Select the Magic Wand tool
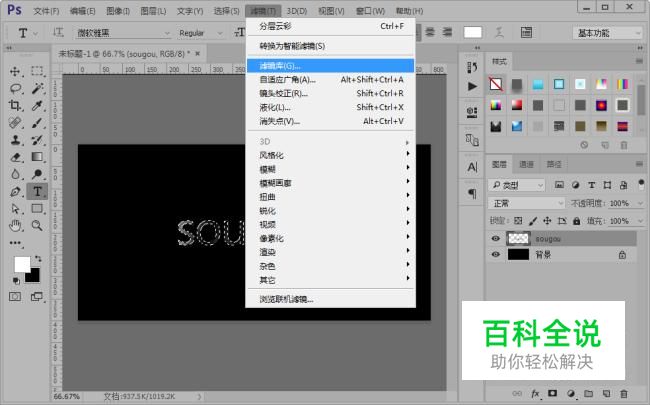This screenshot has width=650, height=405. (37, 88)
